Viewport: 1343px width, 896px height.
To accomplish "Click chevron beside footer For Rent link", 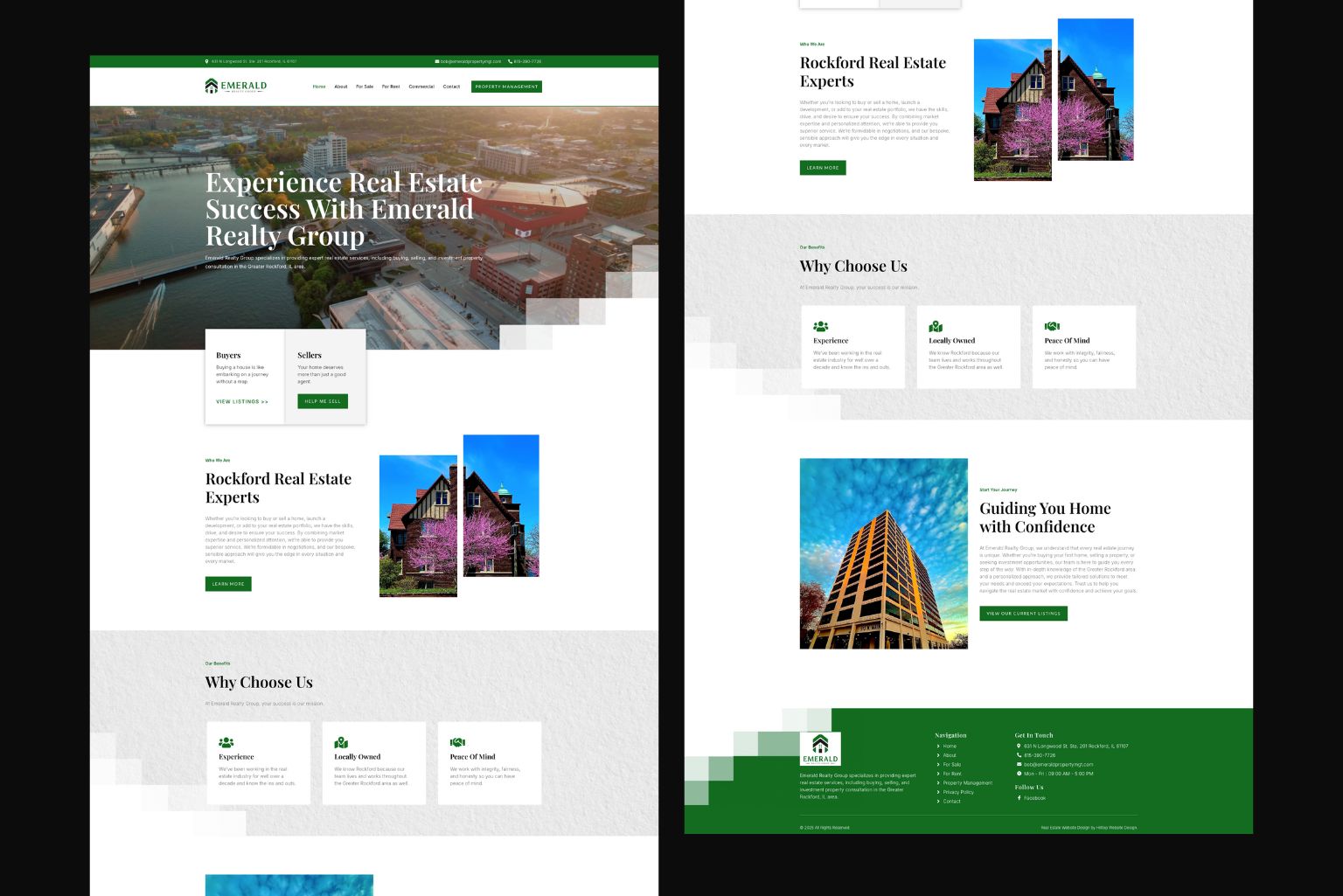I will pos(938,774).
